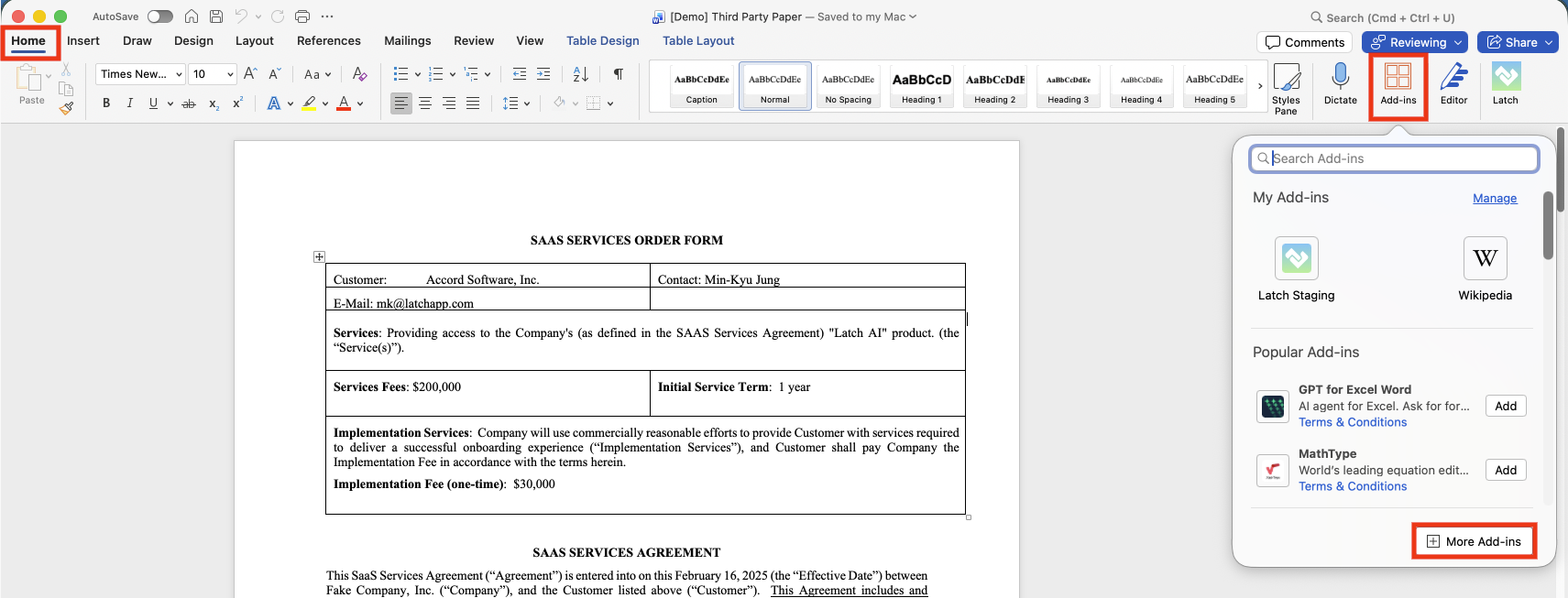Decrease font size
Image resolution: width=1568 pixels, height=598 pixels.
274,74
